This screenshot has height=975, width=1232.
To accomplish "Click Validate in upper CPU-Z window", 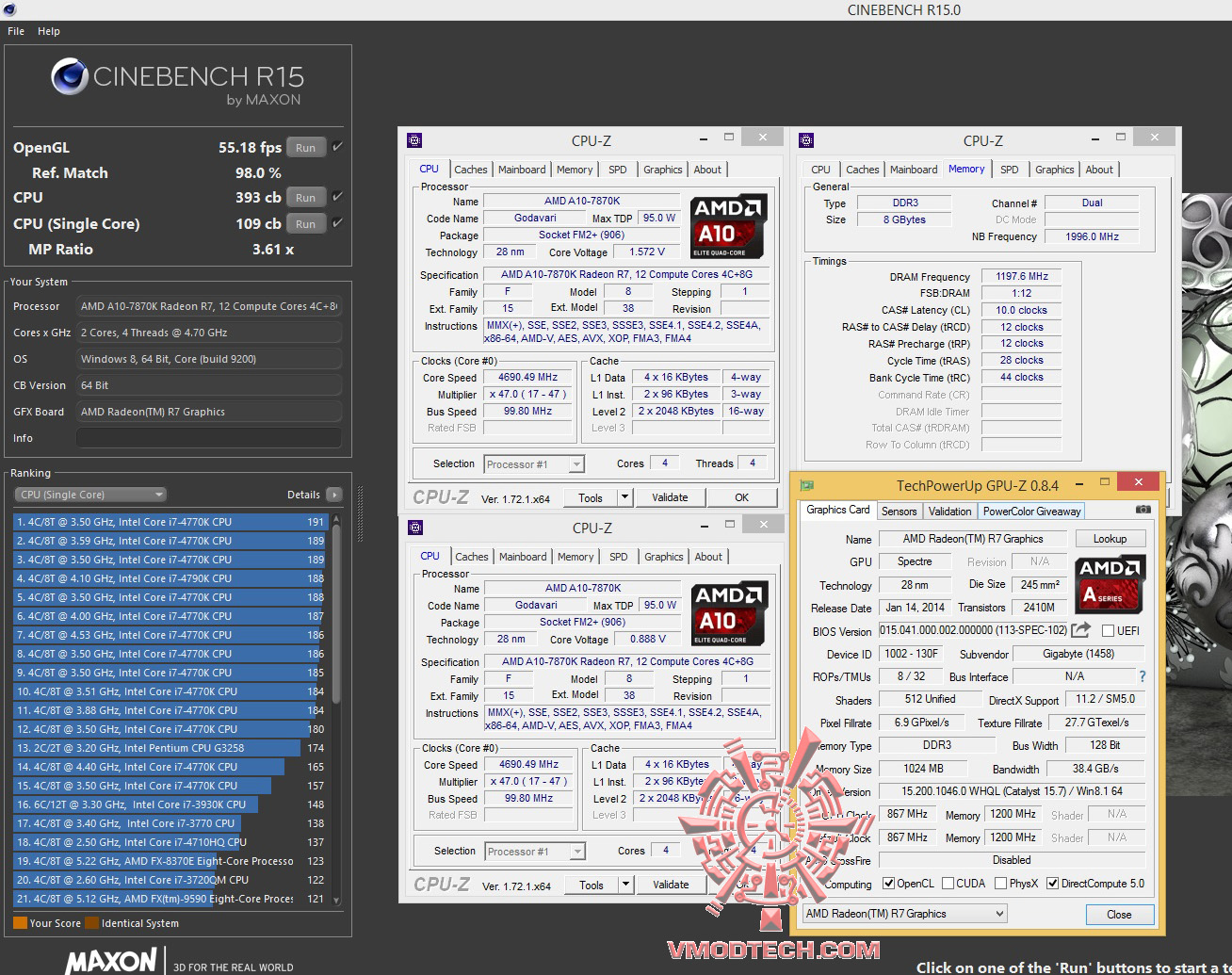I will pyautogui.click(x=670, y=497).
